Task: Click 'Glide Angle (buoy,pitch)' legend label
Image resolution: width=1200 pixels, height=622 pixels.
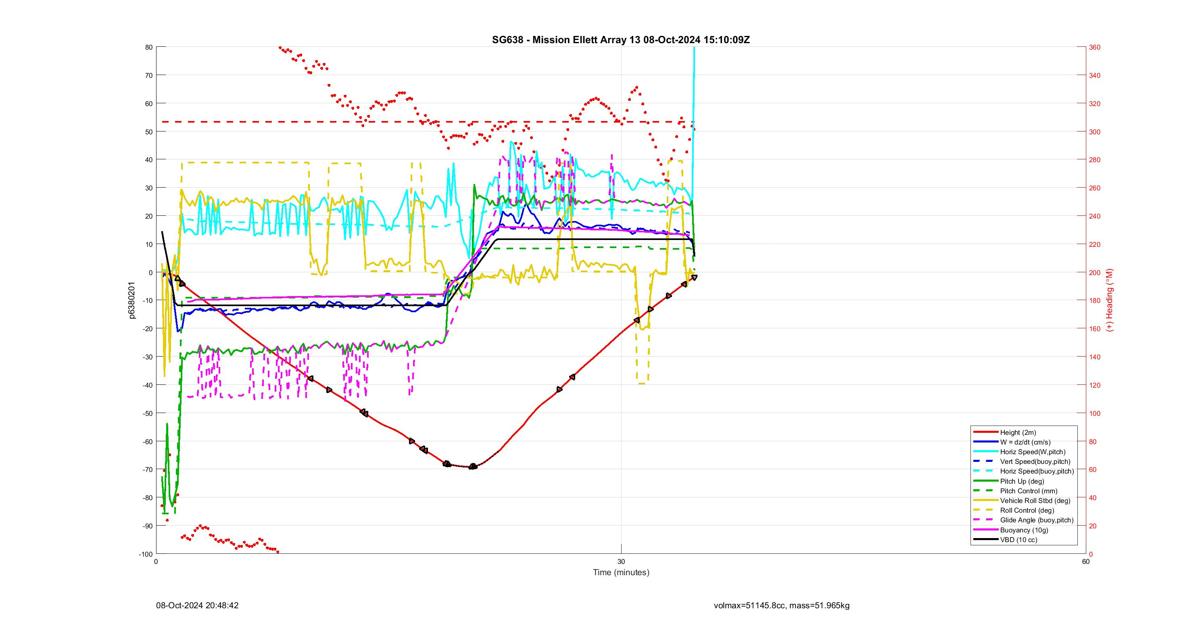Action: point(1037,519)
